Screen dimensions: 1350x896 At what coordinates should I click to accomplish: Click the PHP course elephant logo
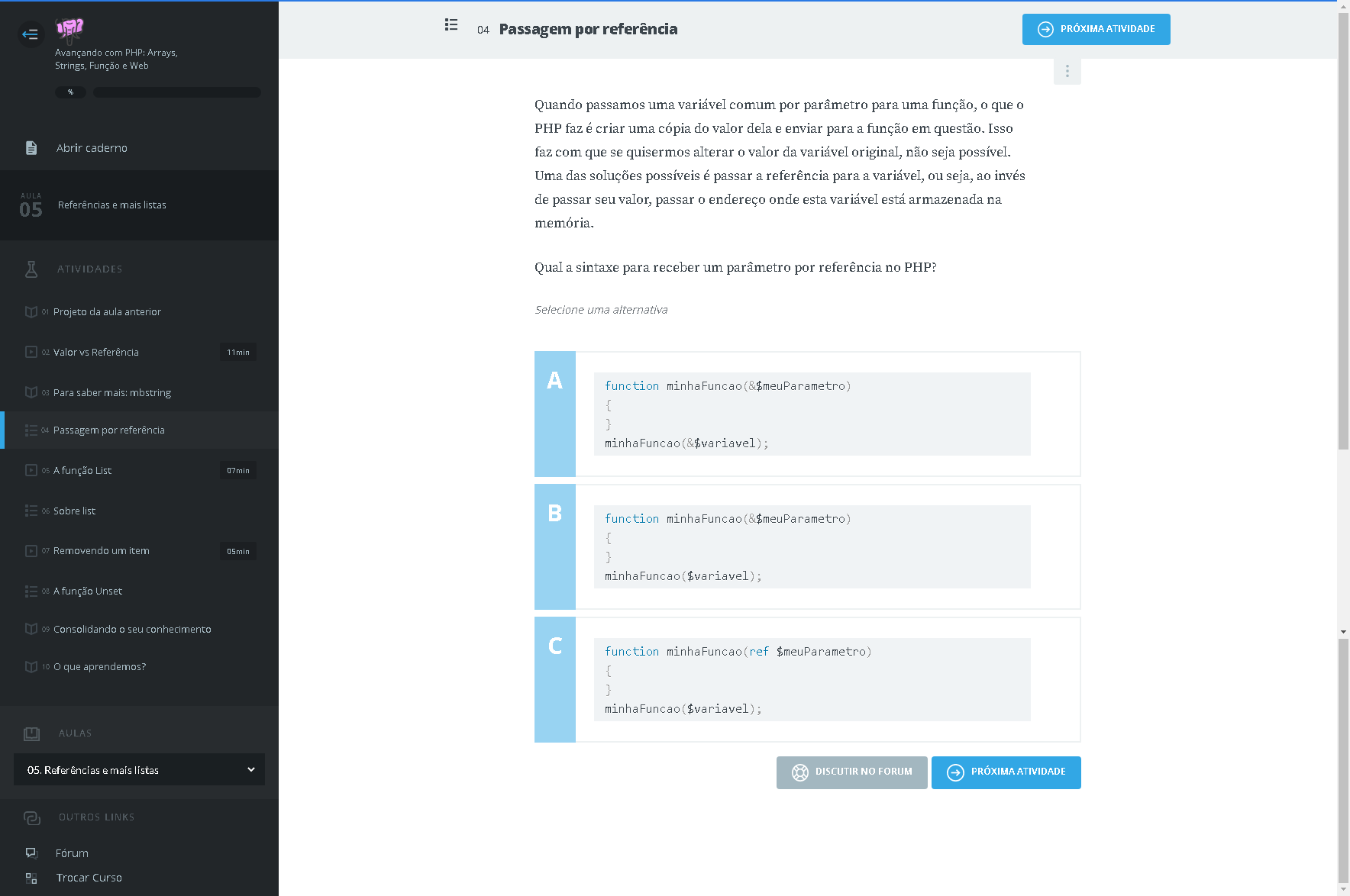(69, 31)
